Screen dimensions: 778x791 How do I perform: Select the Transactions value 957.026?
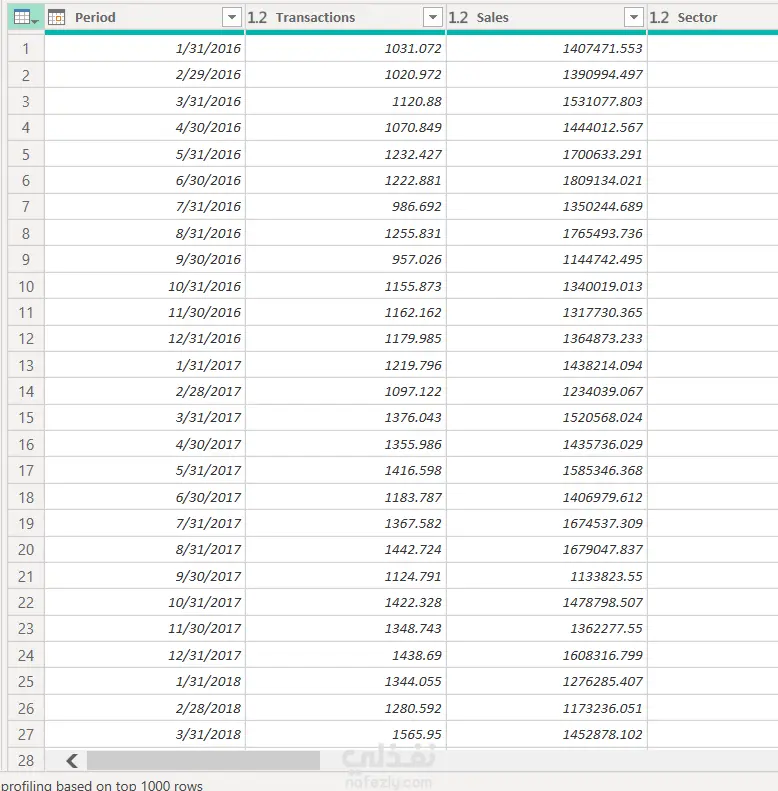346,260
